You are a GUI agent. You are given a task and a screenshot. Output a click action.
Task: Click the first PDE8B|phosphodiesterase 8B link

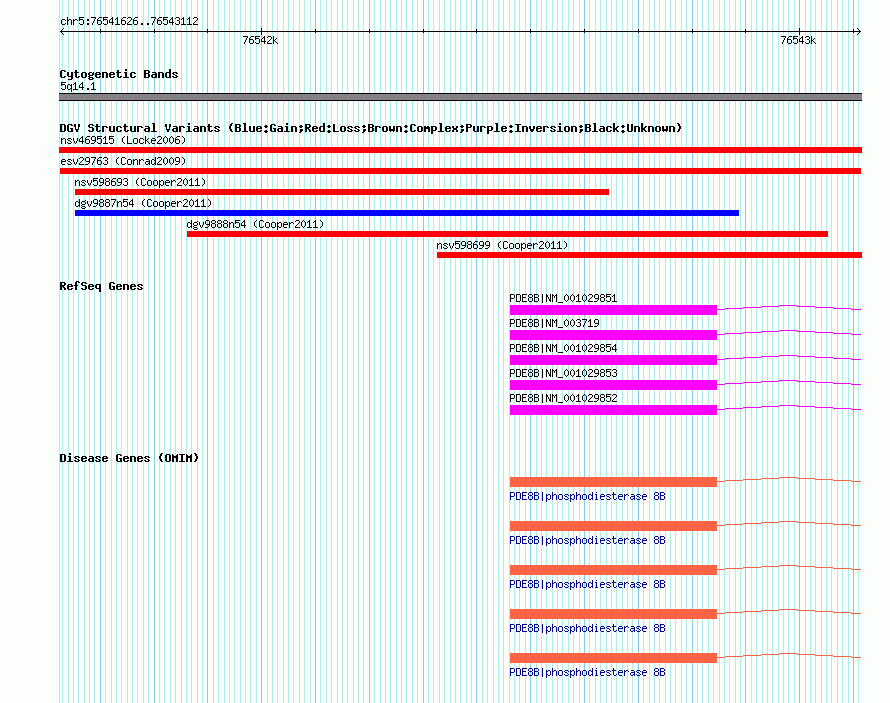pyautogui.click(x=587, y=496)
